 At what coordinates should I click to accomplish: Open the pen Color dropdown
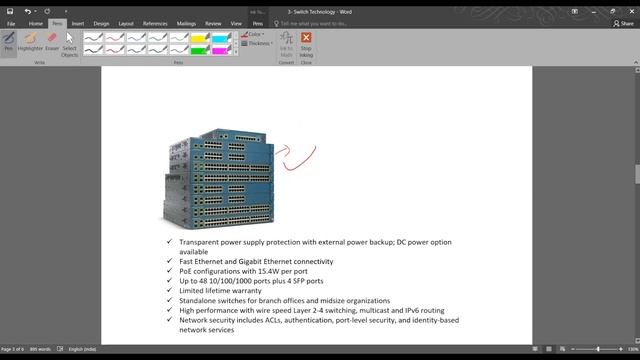coord(253,34)
